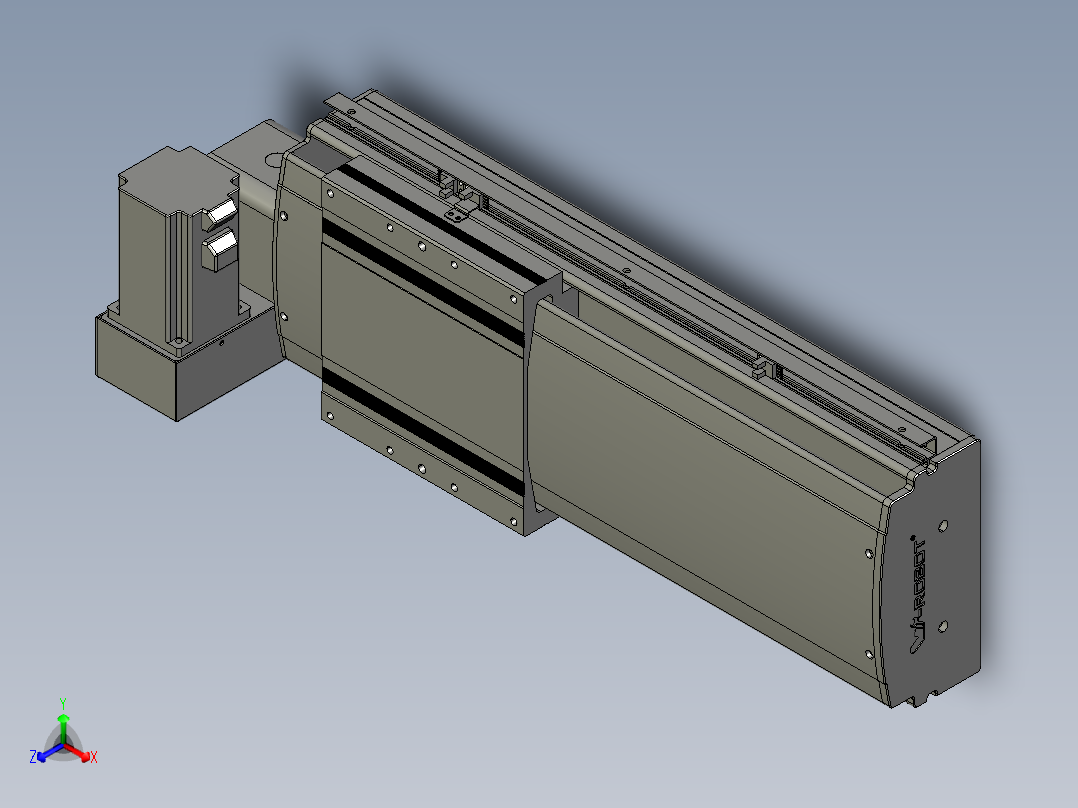Select the upper white connector on the motor

pos(220,212)
